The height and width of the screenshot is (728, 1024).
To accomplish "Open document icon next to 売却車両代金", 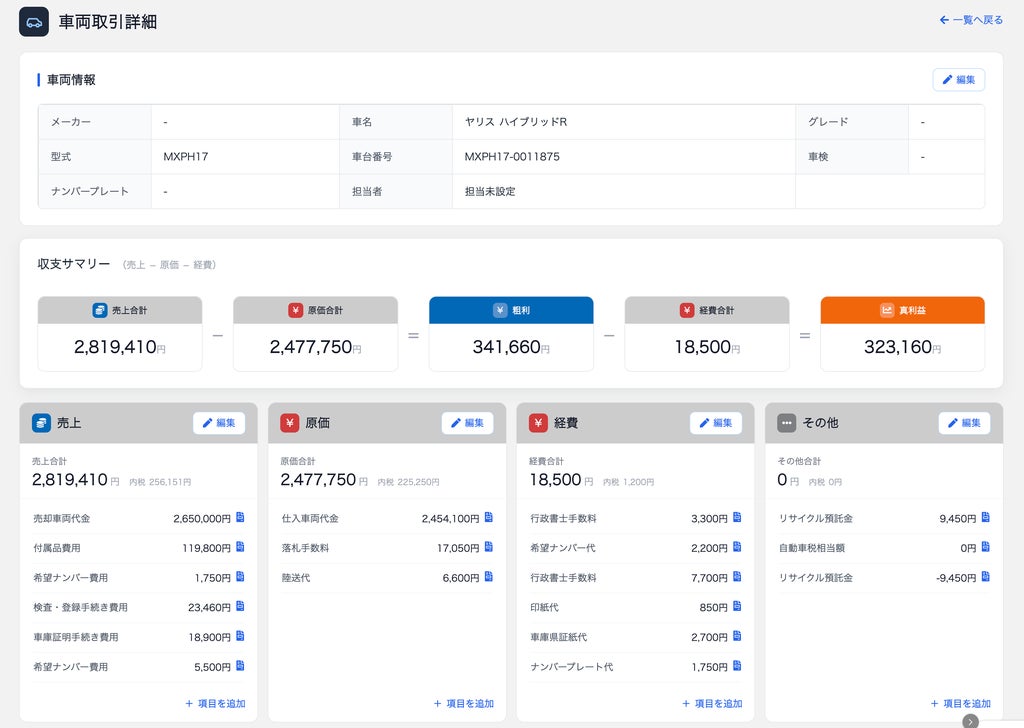I will [240, 517].
